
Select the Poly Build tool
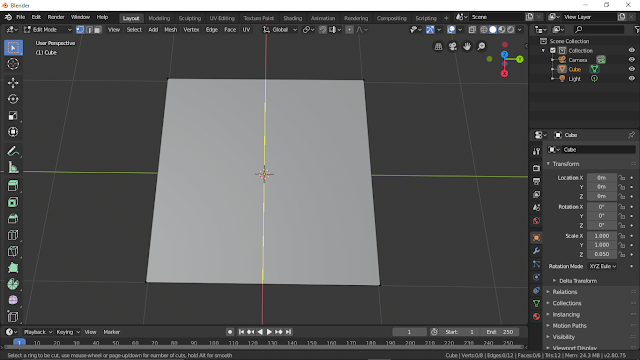pos(13,268)
